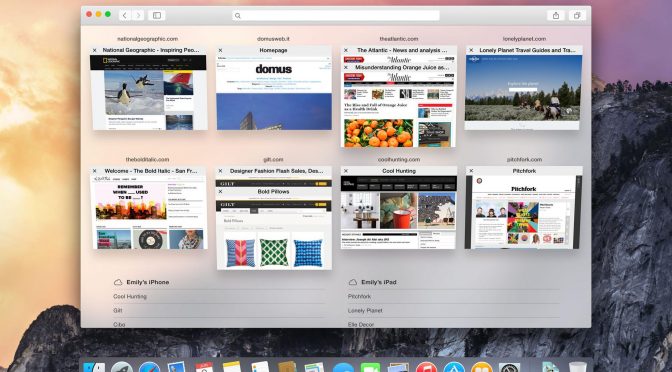Click the pitchfork.com domain label

point(524,159)
